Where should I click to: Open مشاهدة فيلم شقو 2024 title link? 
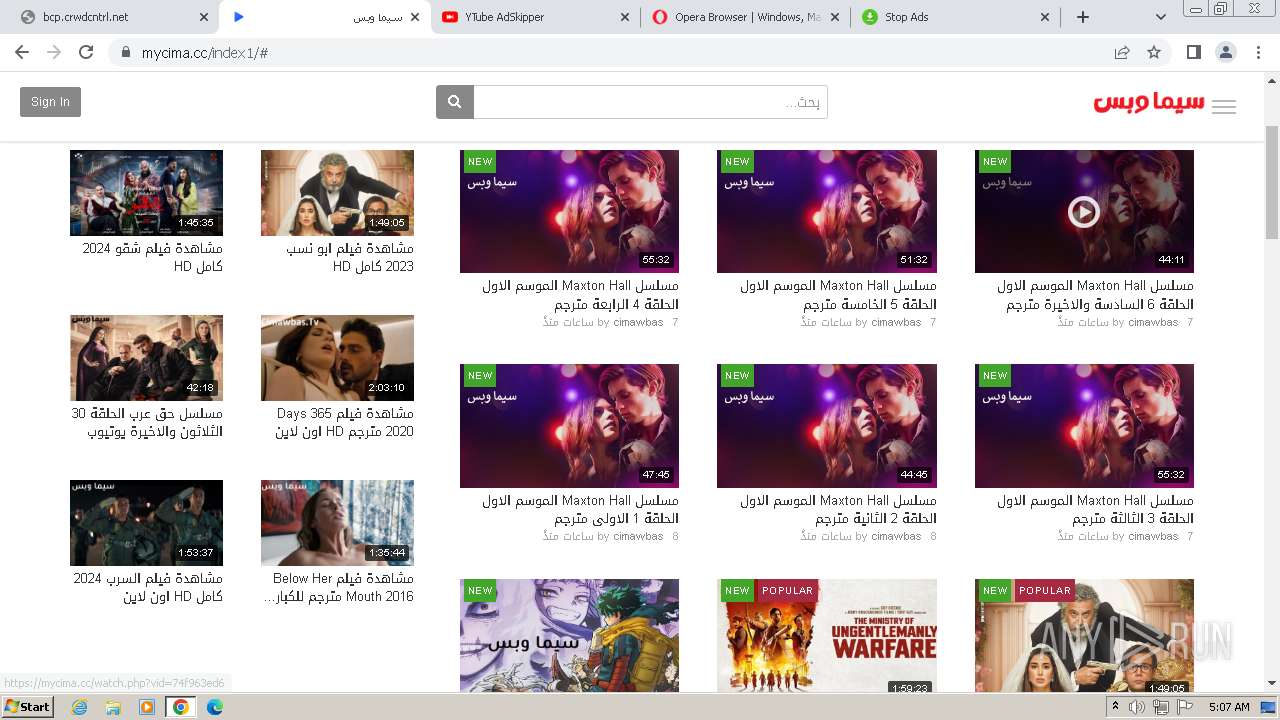152,257
